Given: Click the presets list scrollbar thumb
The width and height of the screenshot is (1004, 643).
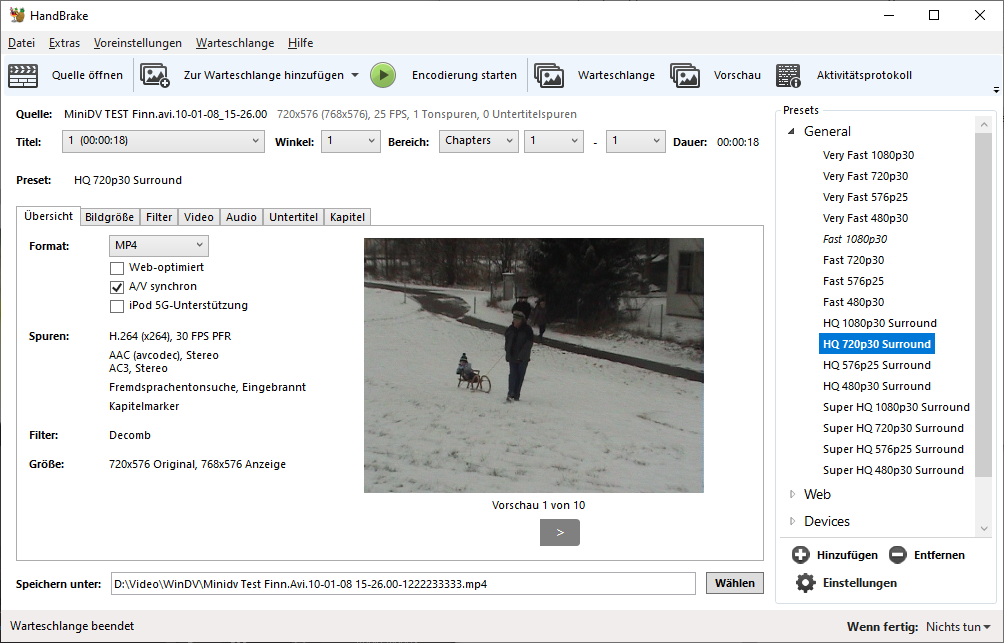Looking at the screenshot, I should pos(983,305).
